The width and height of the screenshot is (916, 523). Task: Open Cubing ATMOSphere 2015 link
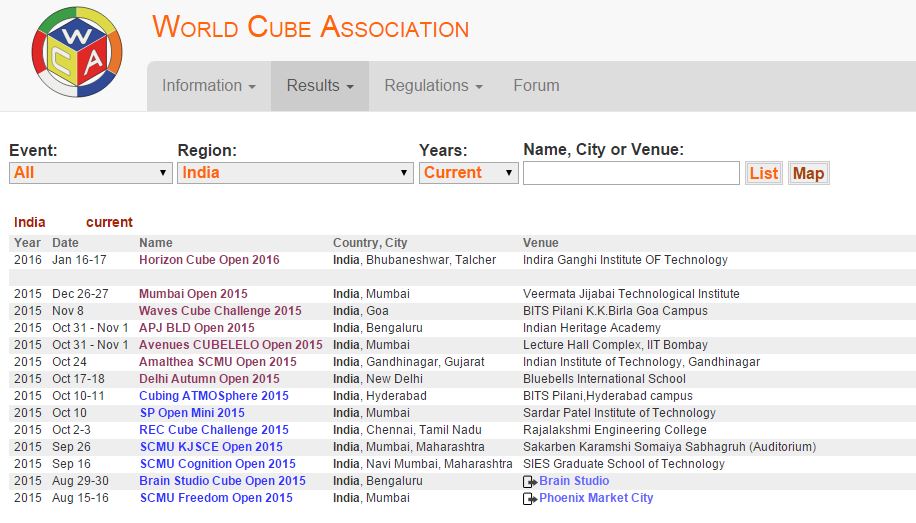(x=214, y=396)
